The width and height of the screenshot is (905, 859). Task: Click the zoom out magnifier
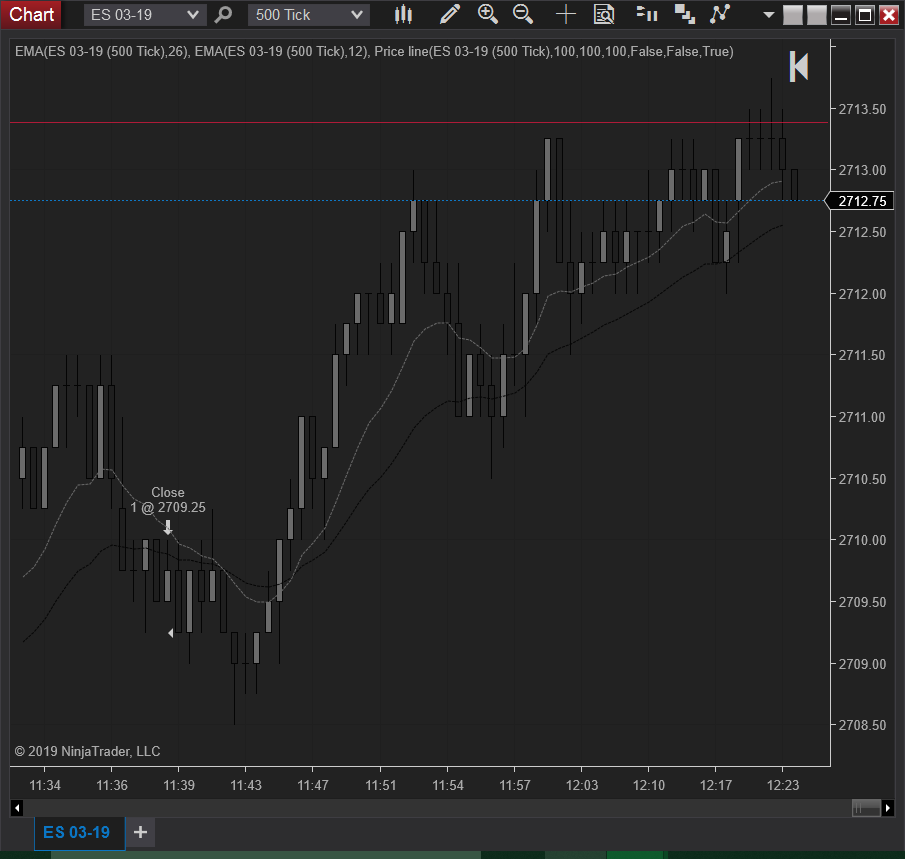(x=523, y=14)
